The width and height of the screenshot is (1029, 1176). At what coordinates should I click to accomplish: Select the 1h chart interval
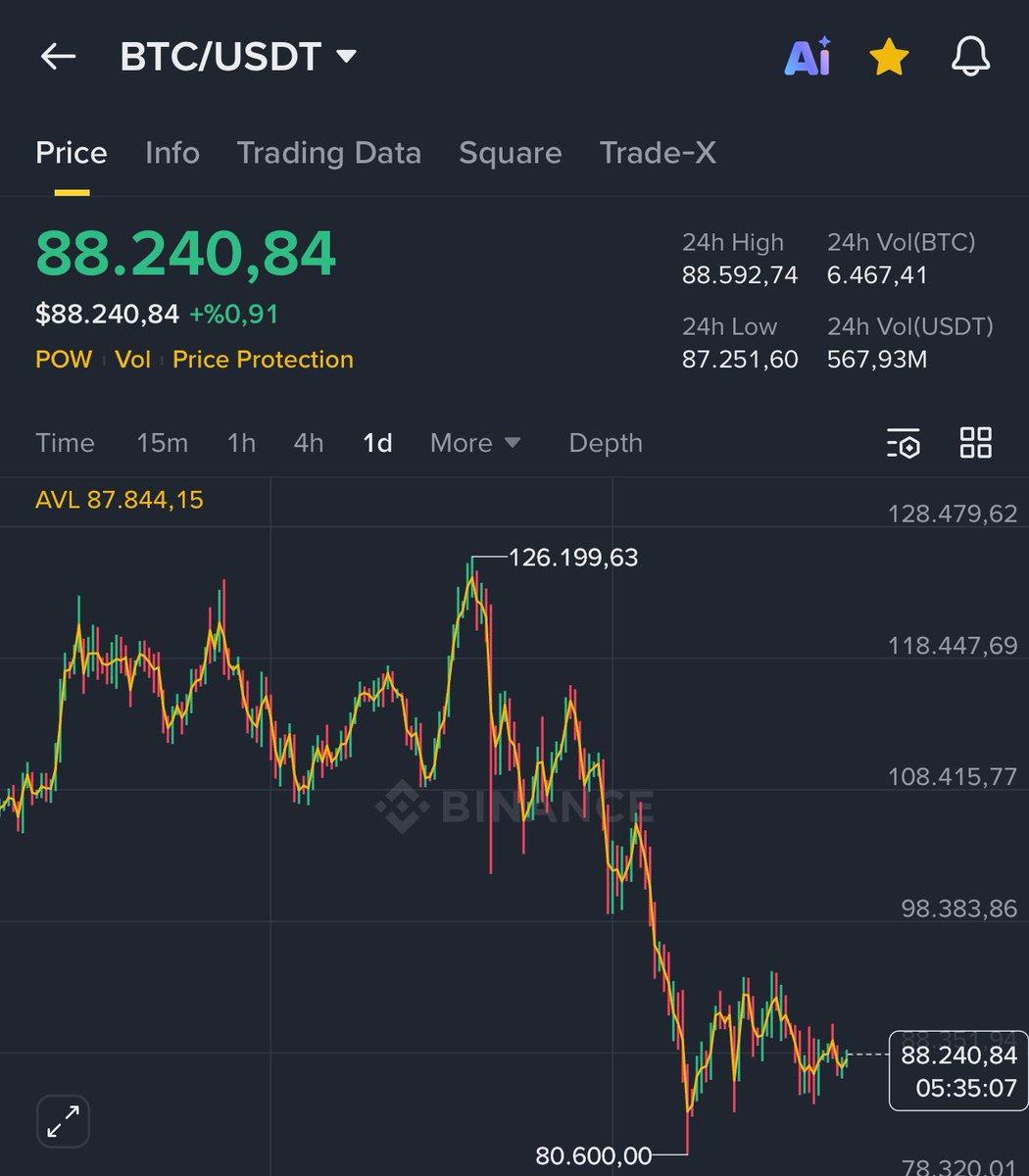pyautogui.click(x=241, y=443)
